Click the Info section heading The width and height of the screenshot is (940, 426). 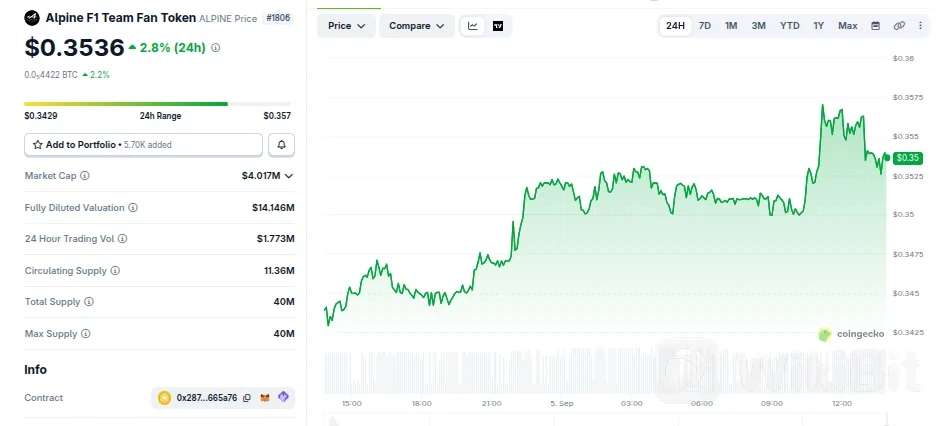[x=35, y=370]
